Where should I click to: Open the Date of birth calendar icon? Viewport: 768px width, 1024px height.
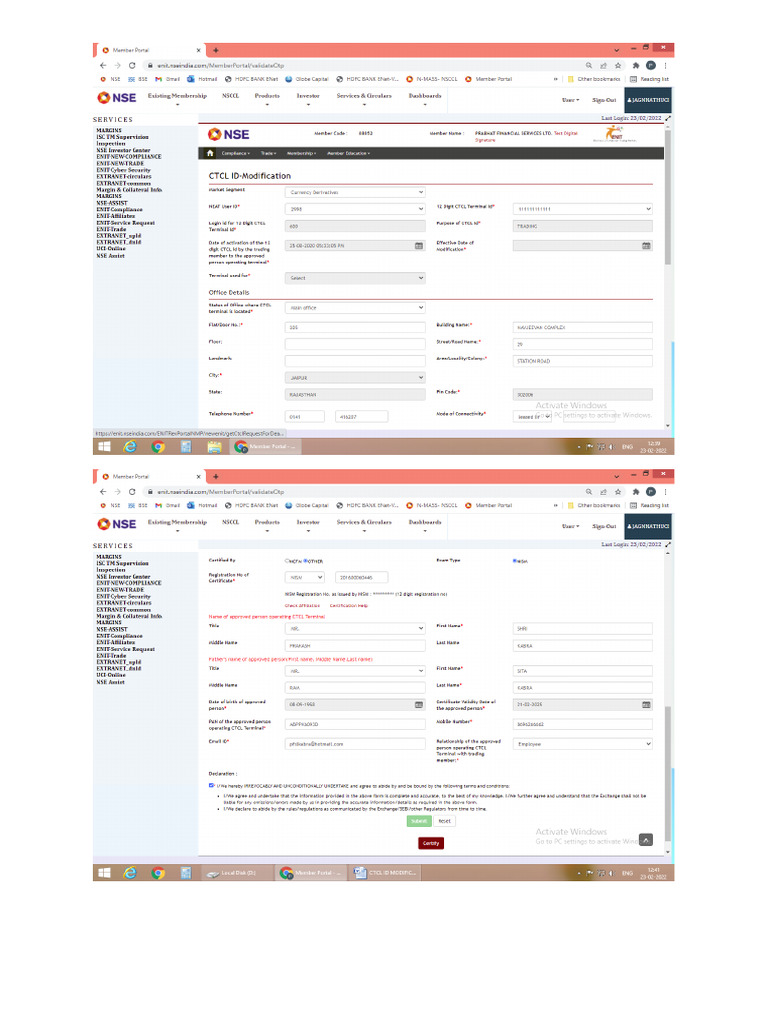[x=419, y=705]
